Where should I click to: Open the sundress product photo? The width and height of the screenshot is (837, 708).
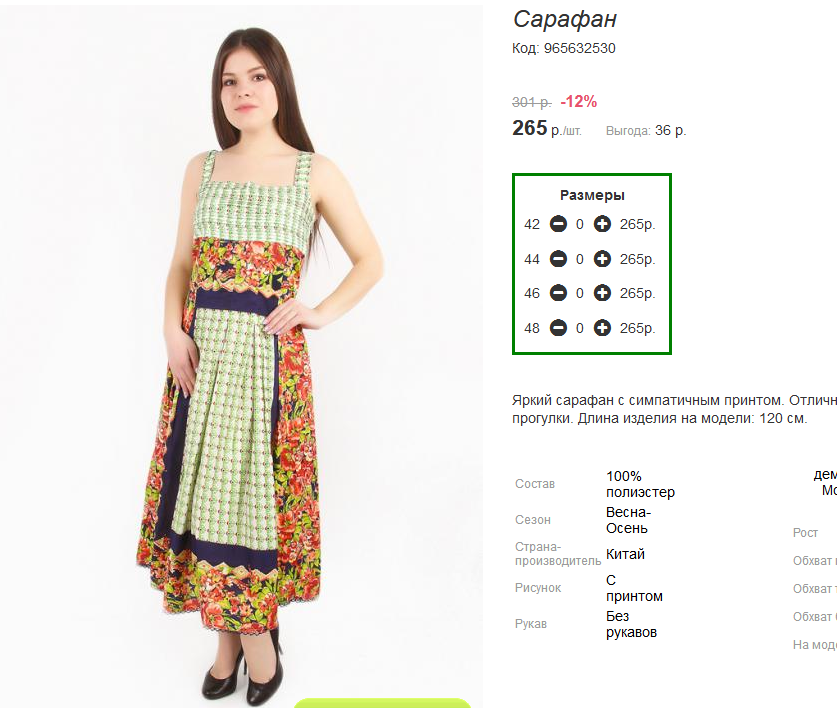click(x=241, y=352)
